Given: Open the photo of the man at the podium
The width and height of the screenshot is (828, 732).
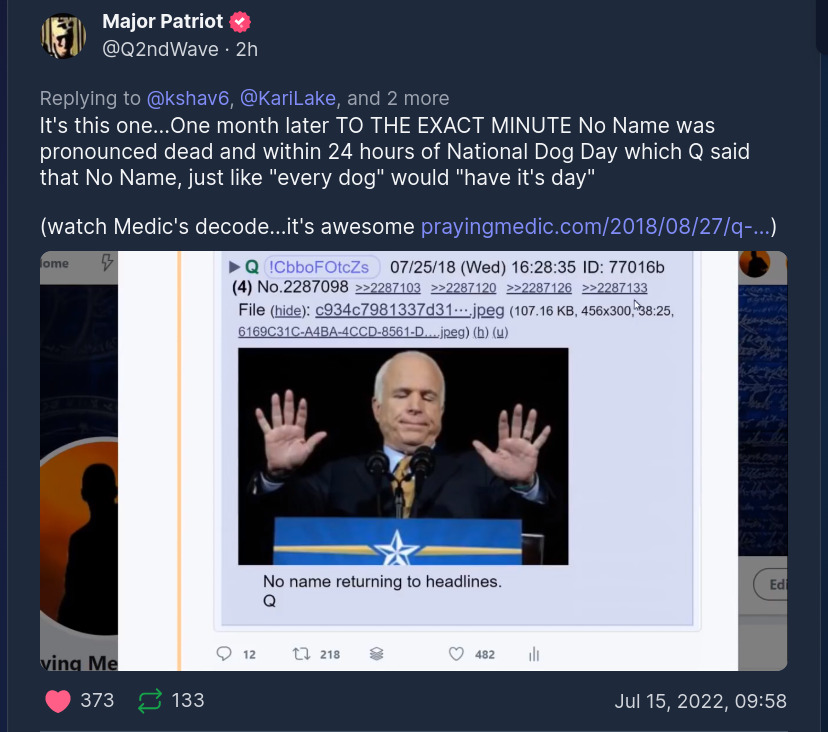Looking at the screenshot, I should coord(403,456).
